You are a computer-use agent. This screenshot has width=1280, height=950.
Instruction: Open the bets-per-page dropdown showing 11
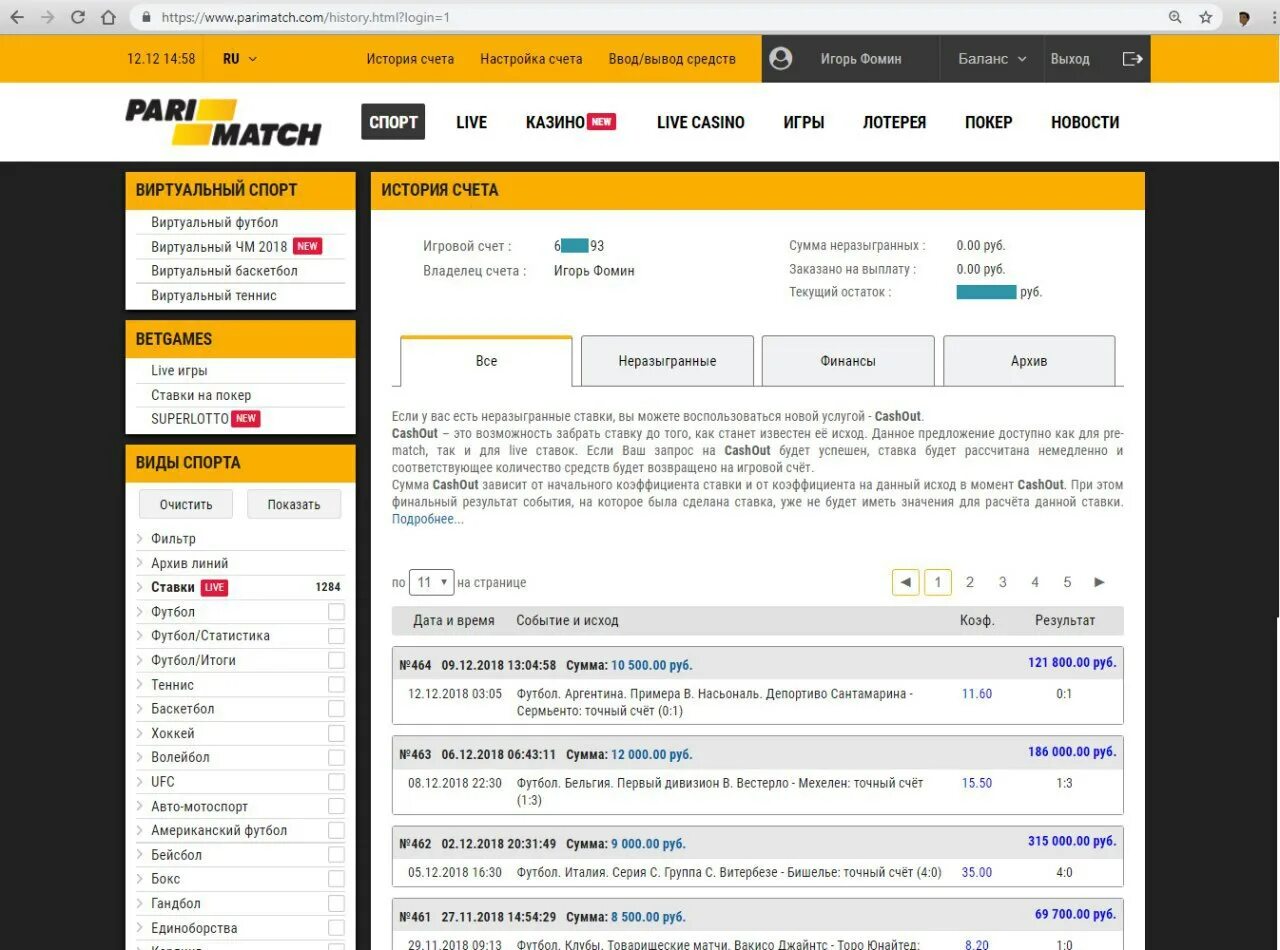pyautogui.click(x=431, y=582)
